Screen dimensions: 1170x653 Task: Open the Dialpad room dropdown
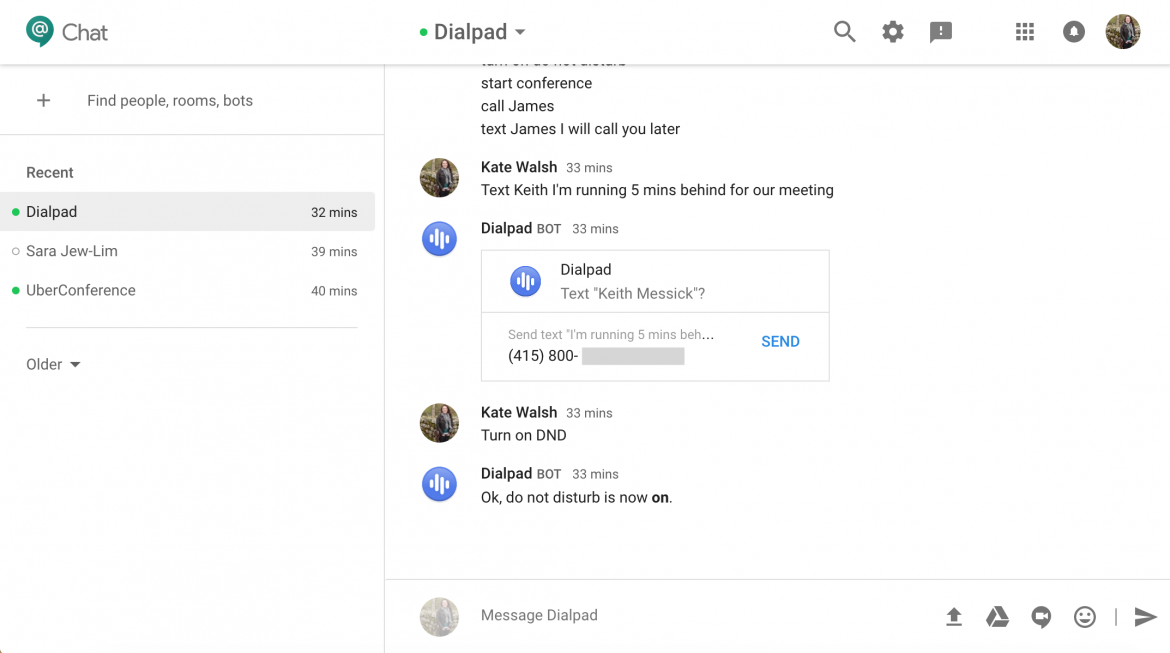click(x=519, y=31)
